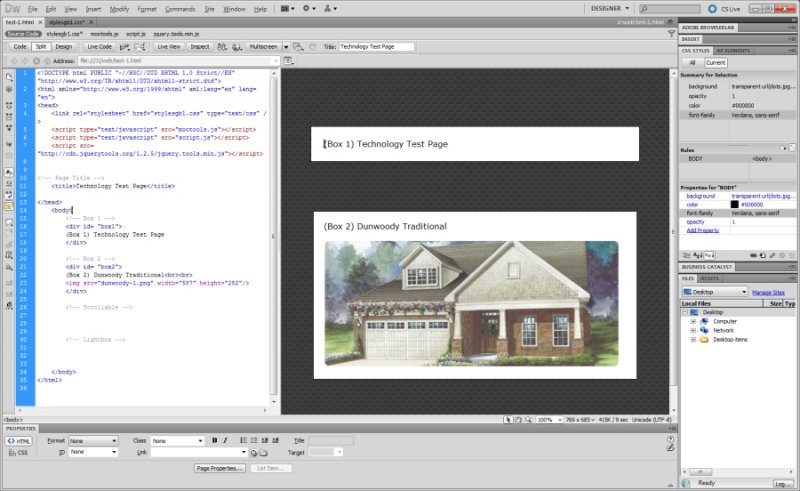Image resolution: width=800 pixels, height=491 pixels.
Task: Switch Properties panel to HTML mode
Action: click(x=19, y=441)
